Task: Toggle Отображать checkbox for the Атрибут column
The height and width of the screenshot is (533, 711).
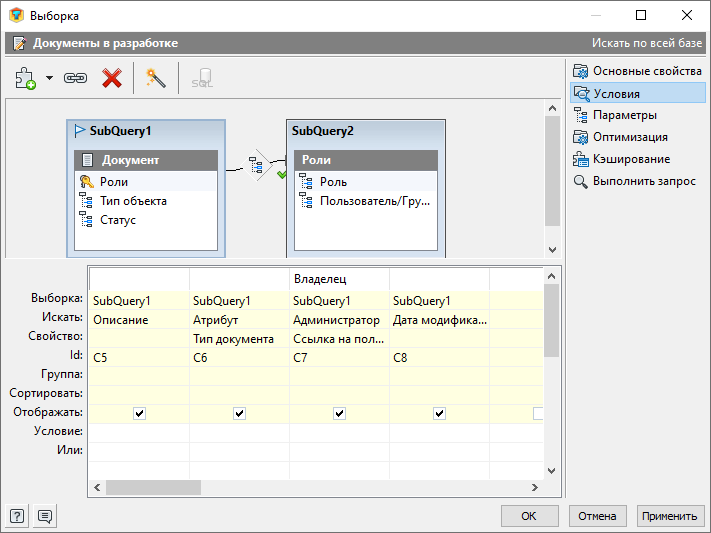Action: [x=239, y=413]
